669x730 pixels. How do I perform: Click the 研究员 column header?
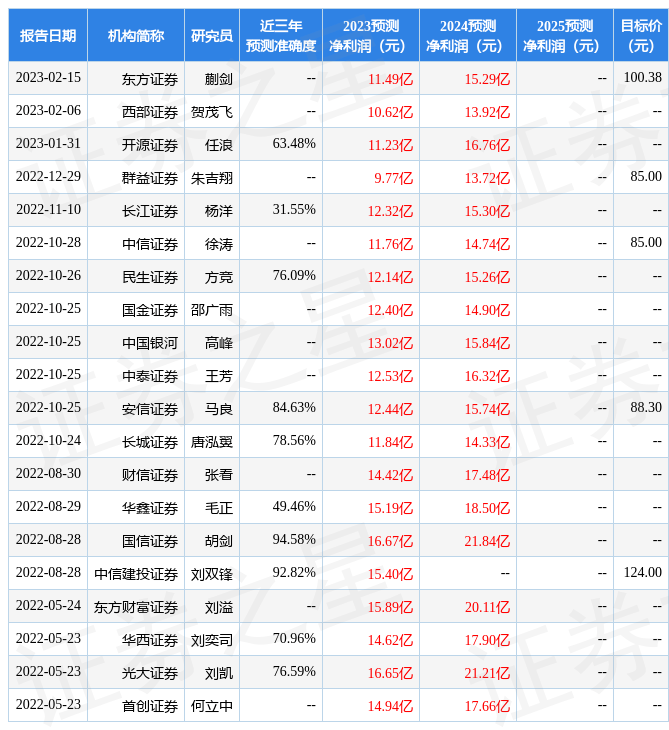(212, 35)
